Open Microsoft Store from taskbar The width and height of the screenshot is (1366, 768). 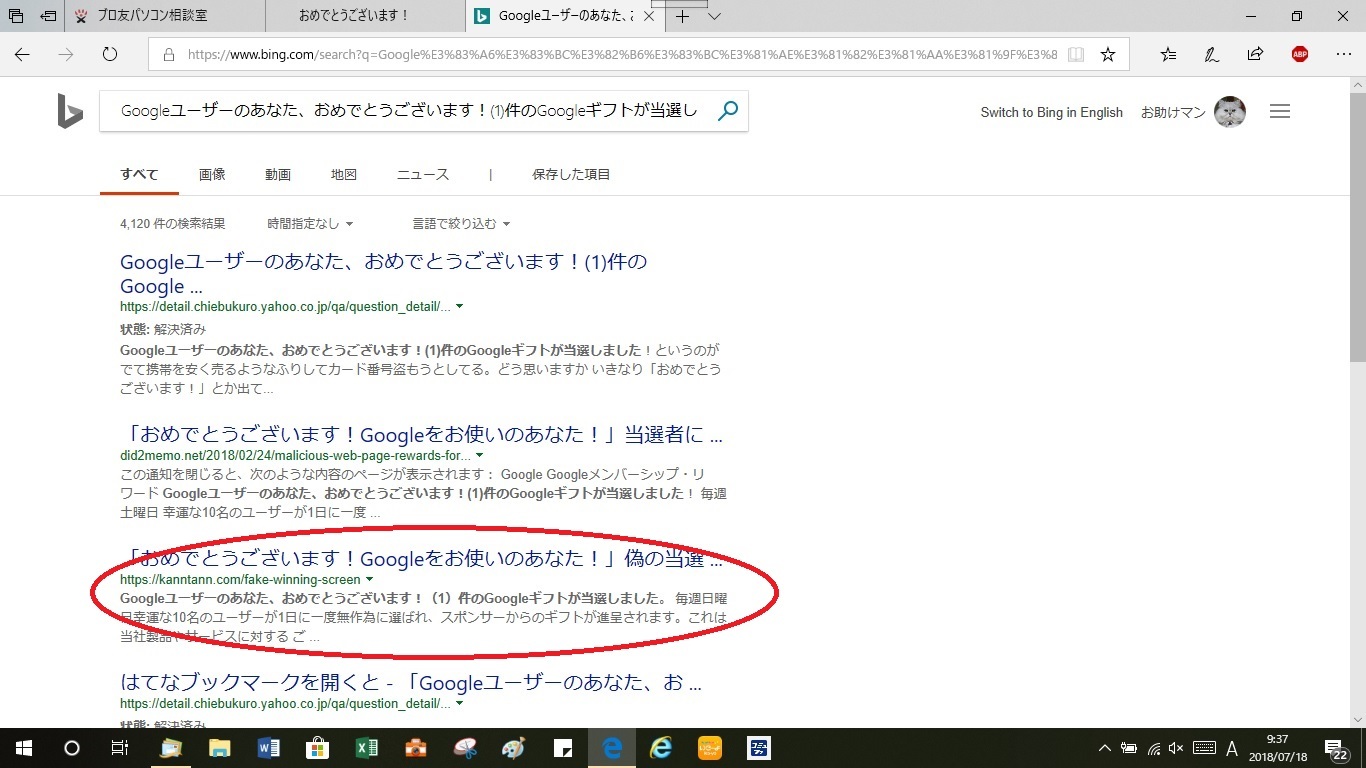317,748
